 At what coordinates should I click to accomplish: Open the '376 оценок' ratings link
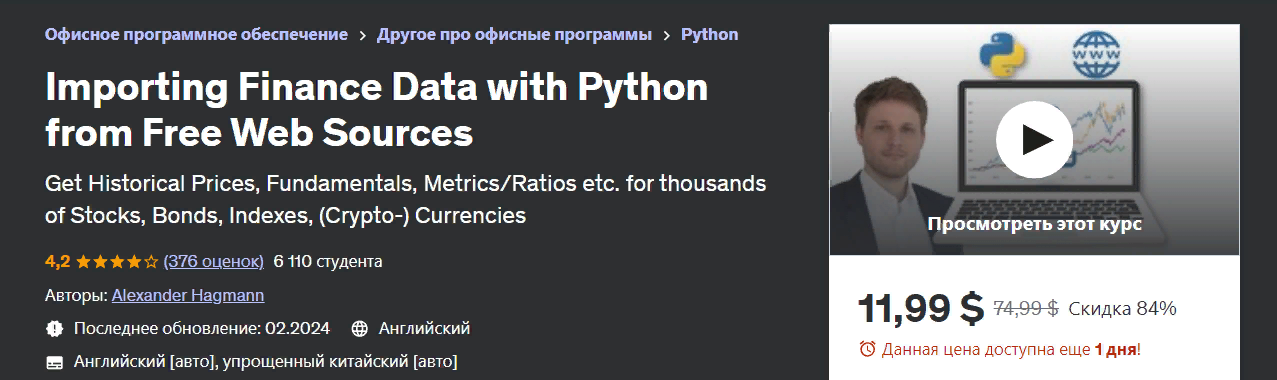point(214,261)
